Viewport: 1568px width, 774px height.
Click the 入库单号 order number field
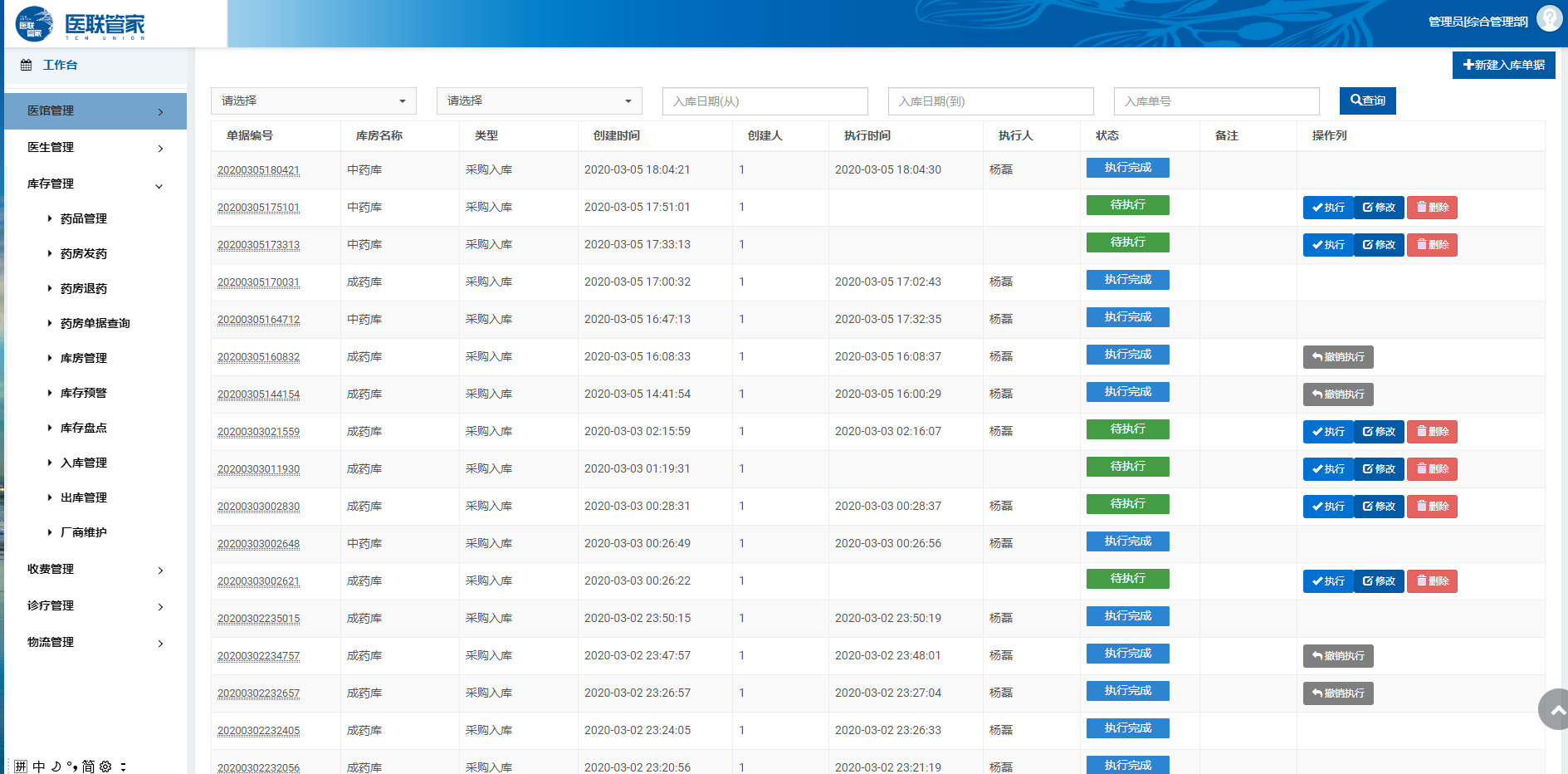click(x=1217, y=101)
